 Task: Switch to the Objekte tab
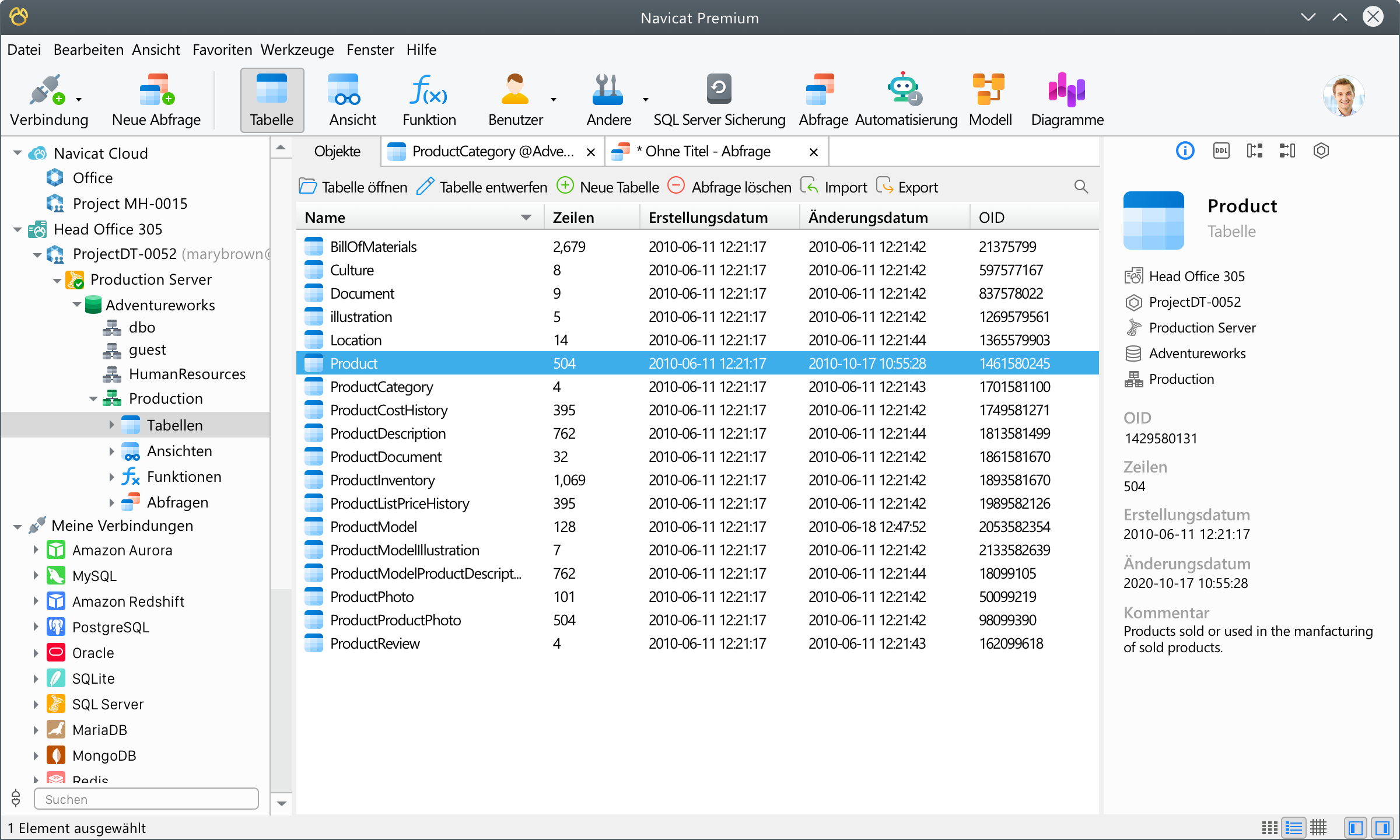point(337,152)
